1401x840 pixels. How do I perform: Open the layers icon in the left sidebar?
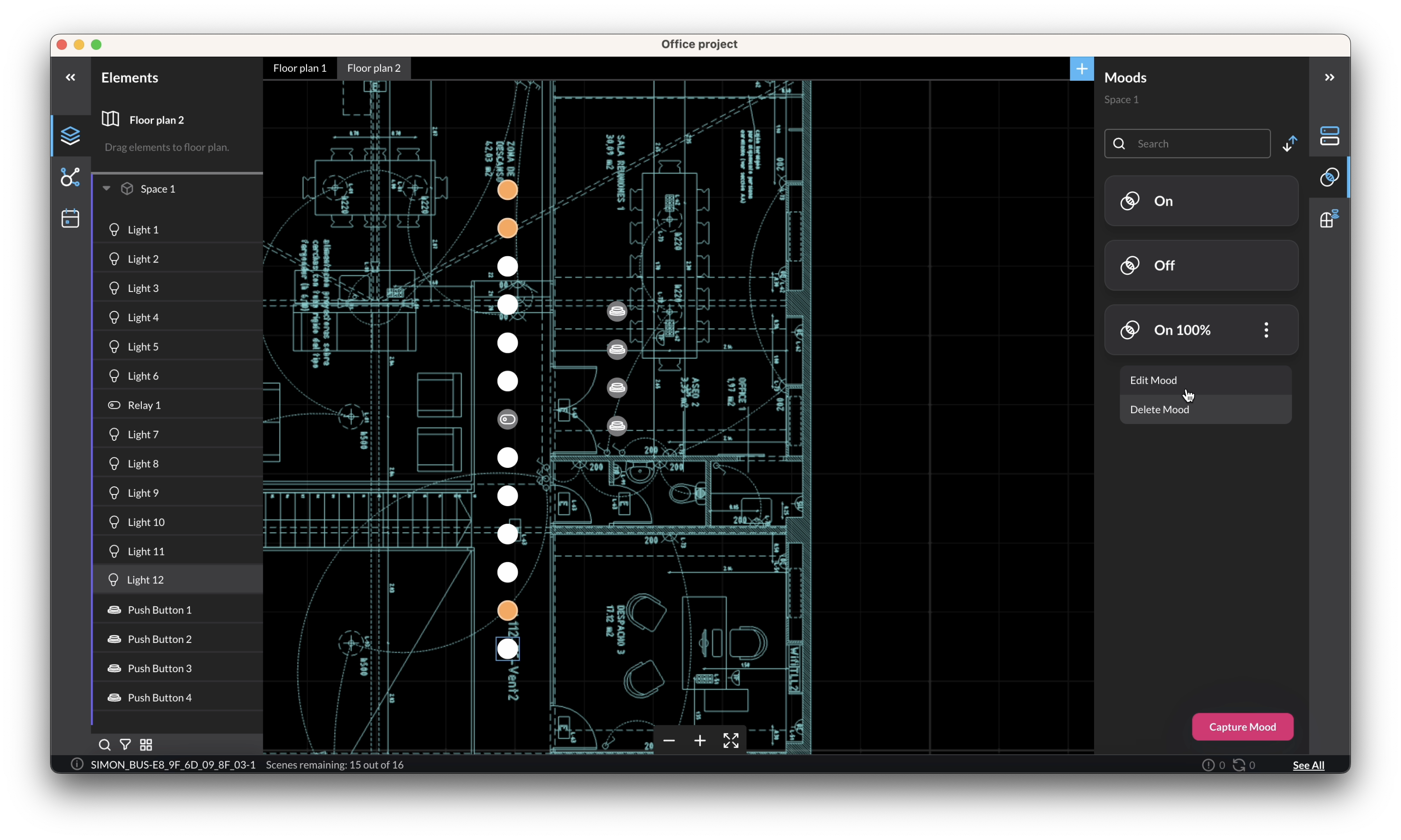[x=70, y=136]
